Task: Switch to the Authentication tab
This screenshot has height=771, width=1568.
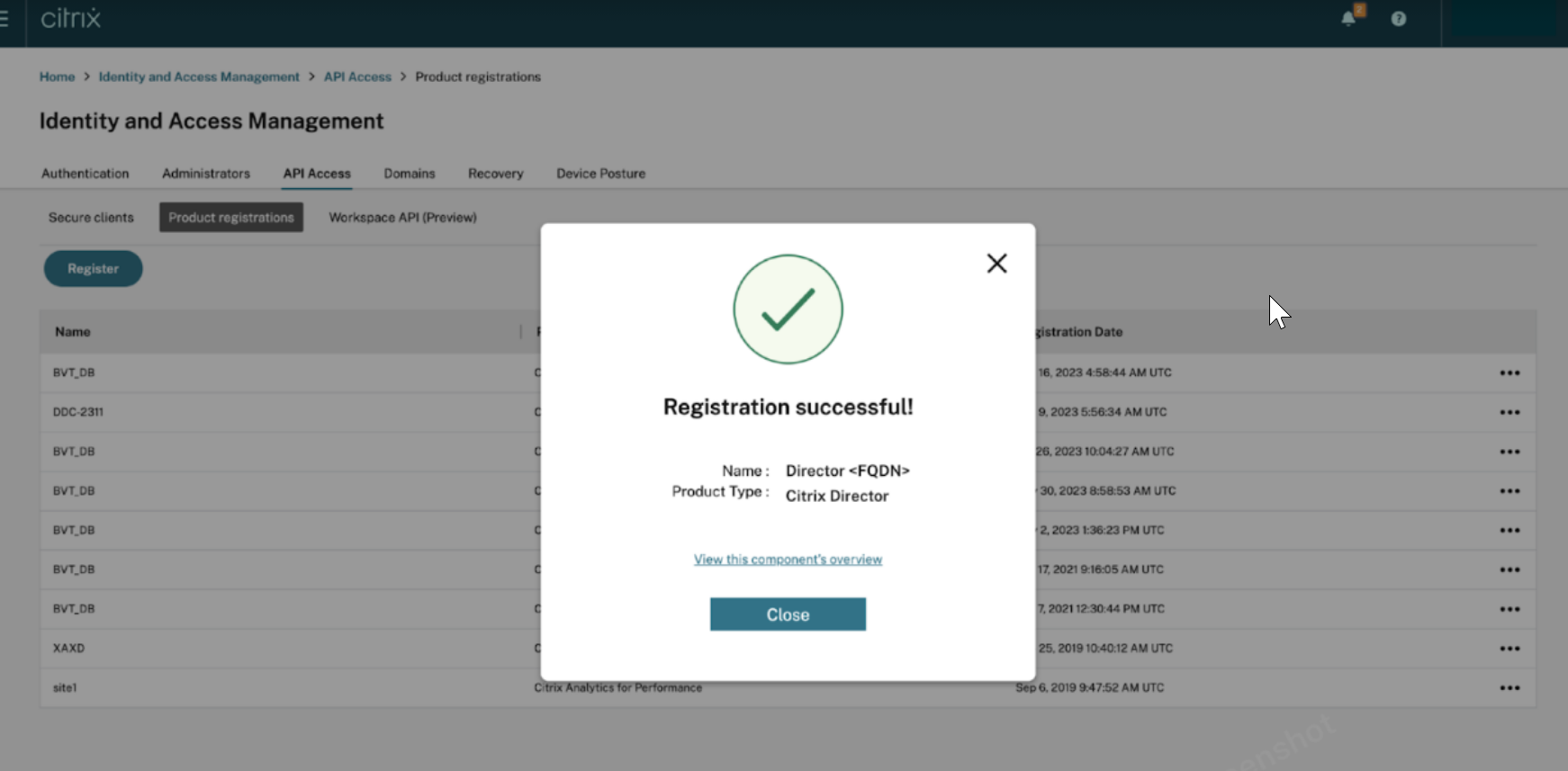Action: [x=86, y=174]
